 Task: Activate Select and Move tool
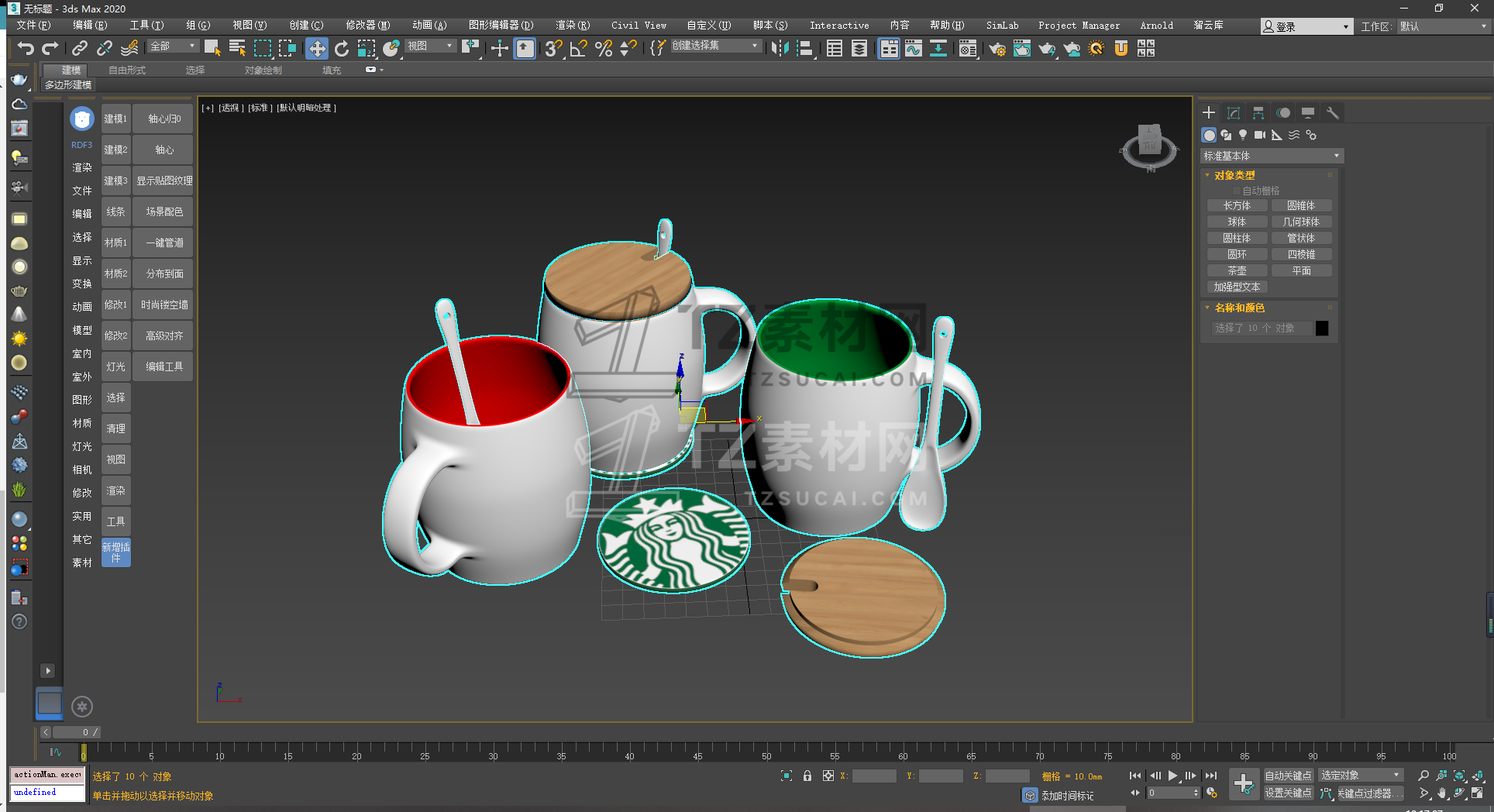(x=316, y=48)
